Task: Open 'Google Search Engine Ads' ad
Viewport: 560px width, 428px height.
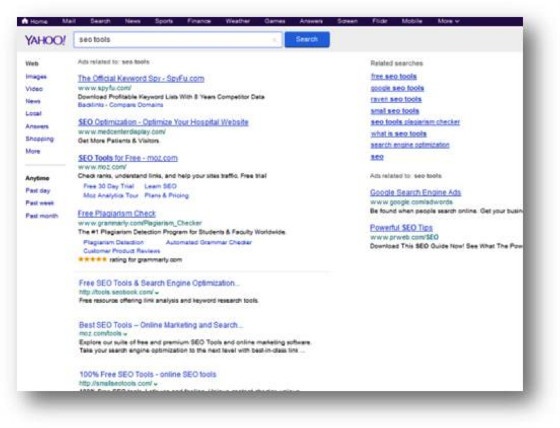Action: tap(415, 192)
